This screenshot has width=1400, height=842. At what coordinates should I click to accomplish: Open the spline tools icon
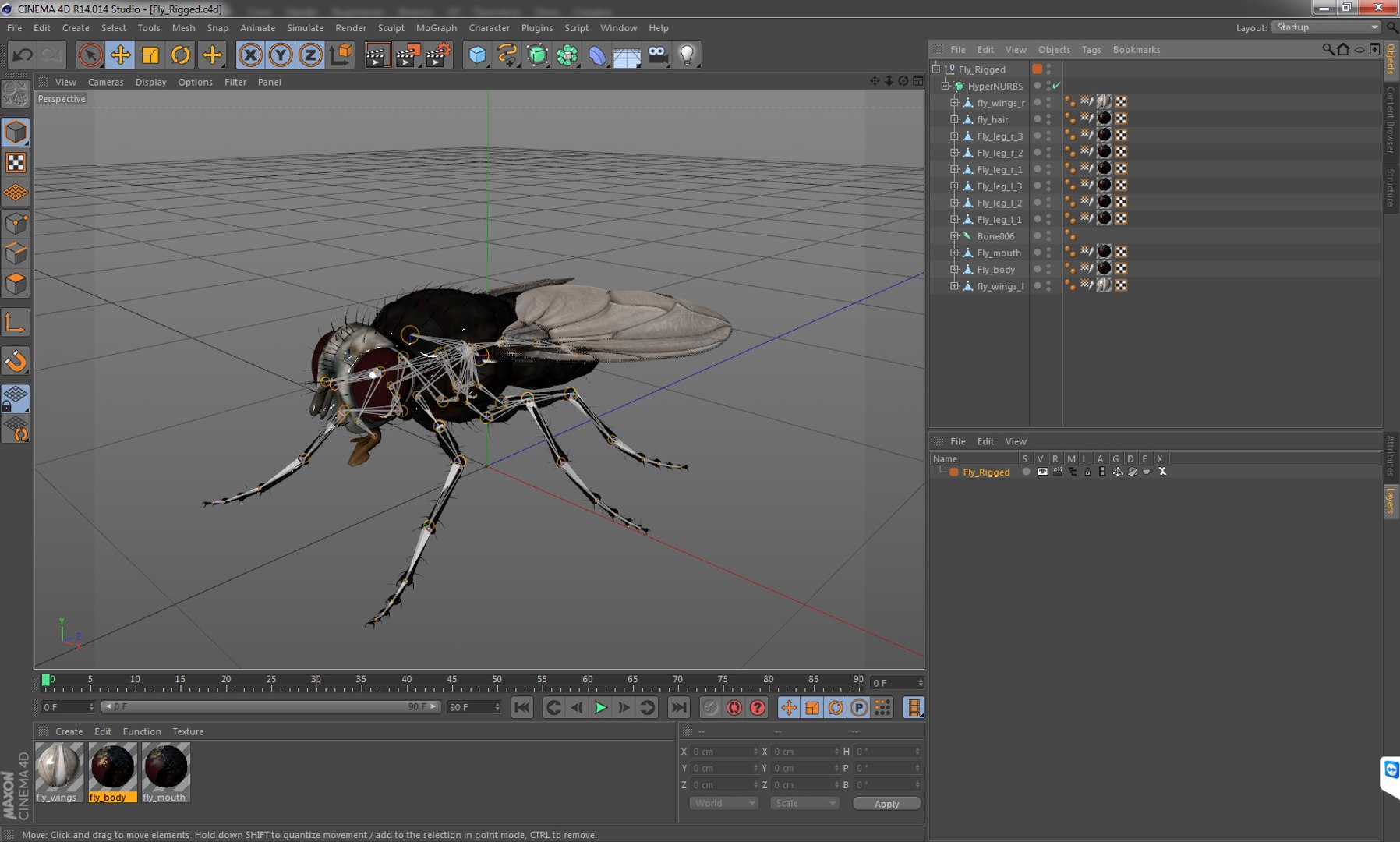tap(507, 55)
